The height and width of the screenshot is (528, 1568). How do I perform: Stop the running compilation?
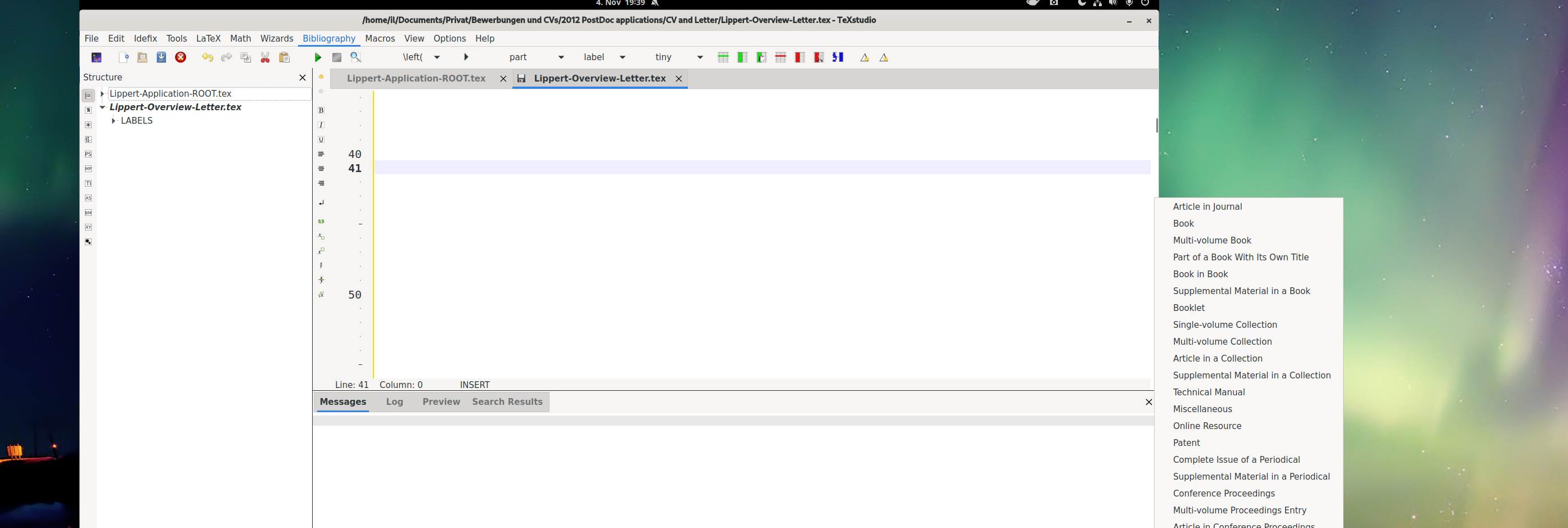pyautogui.click(x=337, y=57)
